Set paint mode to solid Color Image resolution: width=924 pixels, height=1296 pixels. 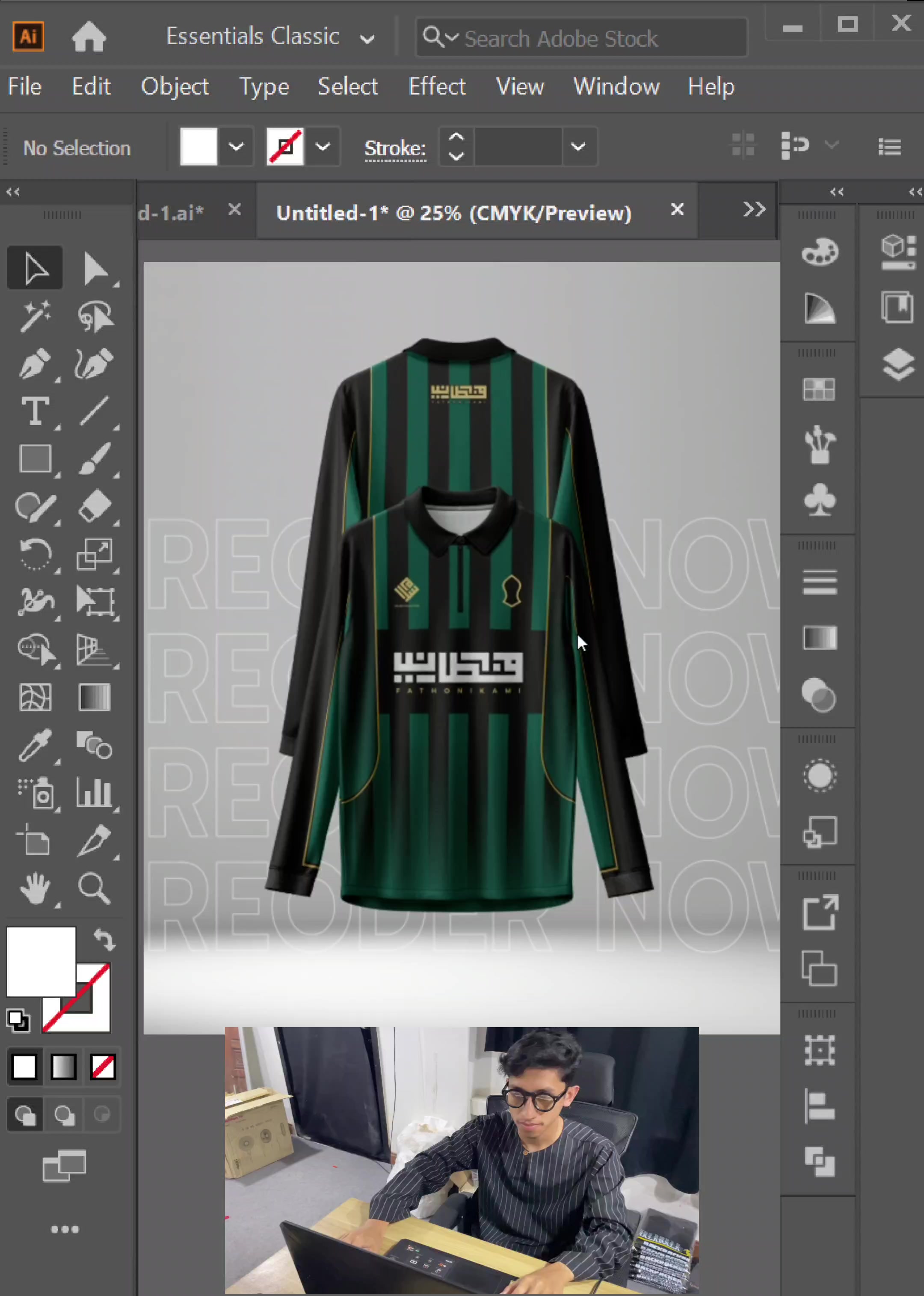coord(24,1067)
